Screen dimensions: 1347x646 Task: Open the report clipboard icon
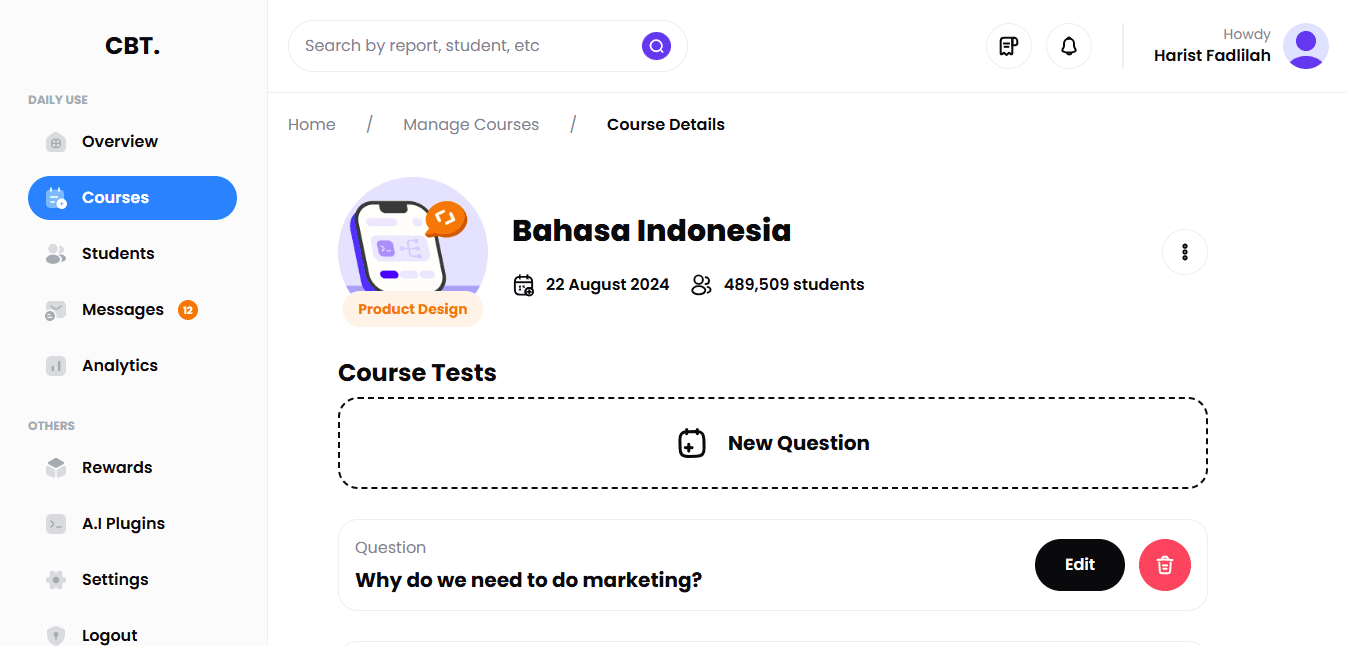coord(1008,46)
